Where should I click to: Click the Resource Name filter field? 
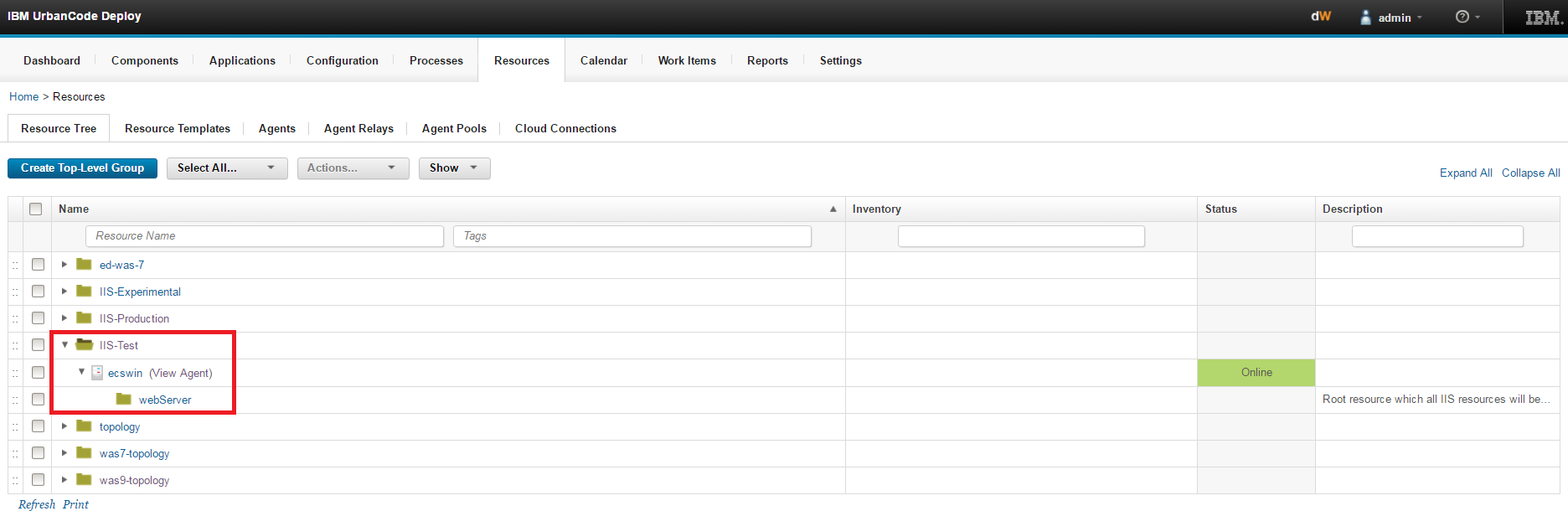coord(265,236)
